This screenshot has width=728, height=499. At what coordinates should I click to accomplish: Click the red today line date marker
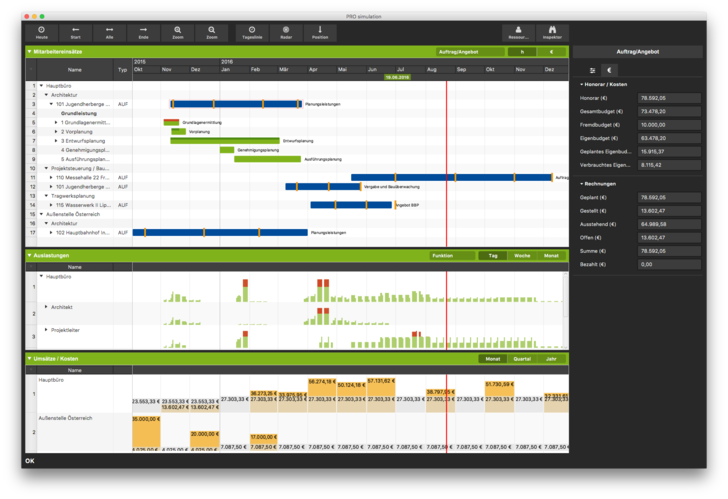397,76
